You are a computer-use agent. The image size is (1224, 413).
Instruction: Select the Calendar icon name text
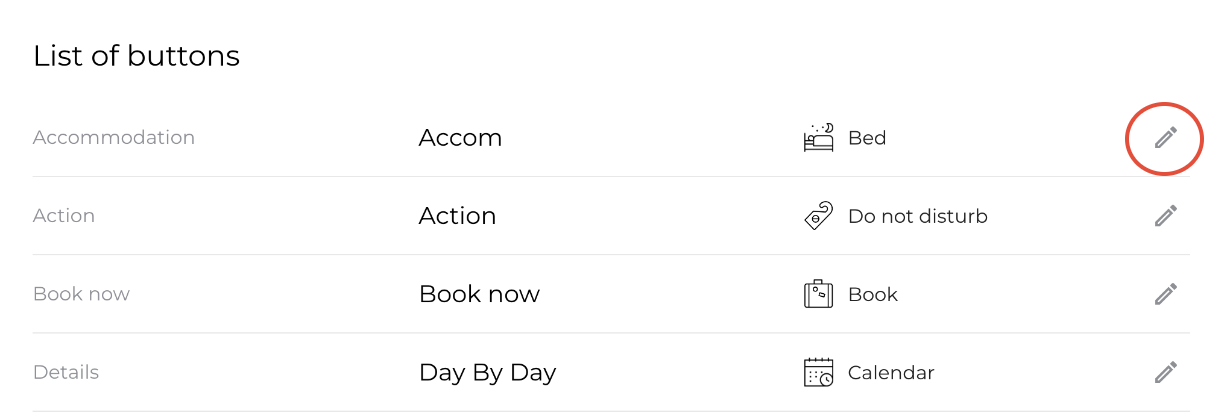click(890, 373)
